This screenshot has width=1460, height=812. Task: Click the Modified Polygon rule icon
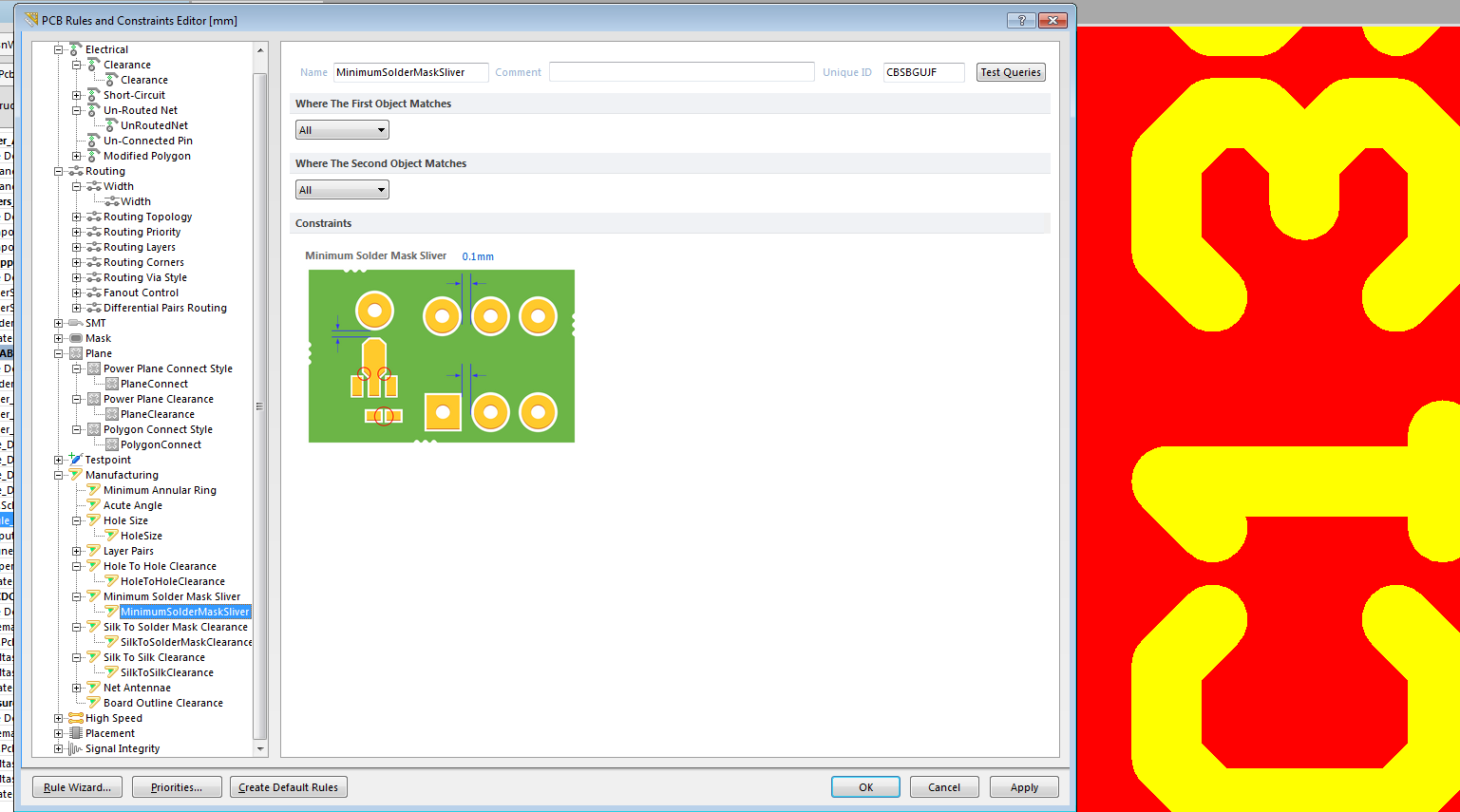(94, 156)
